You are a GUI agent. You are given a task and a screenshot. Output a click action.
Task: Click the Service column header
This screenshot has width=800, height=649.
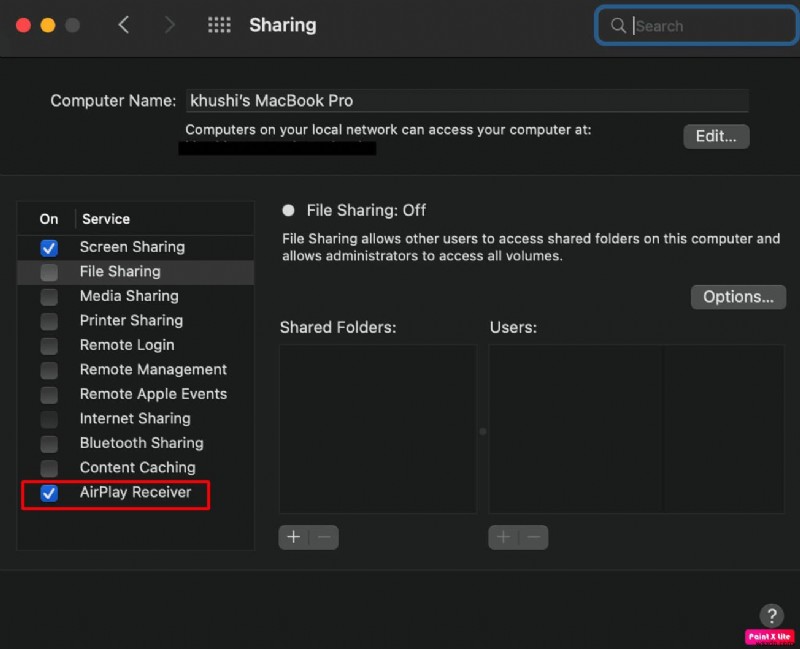pyautogui.click(x=106, y=219)
